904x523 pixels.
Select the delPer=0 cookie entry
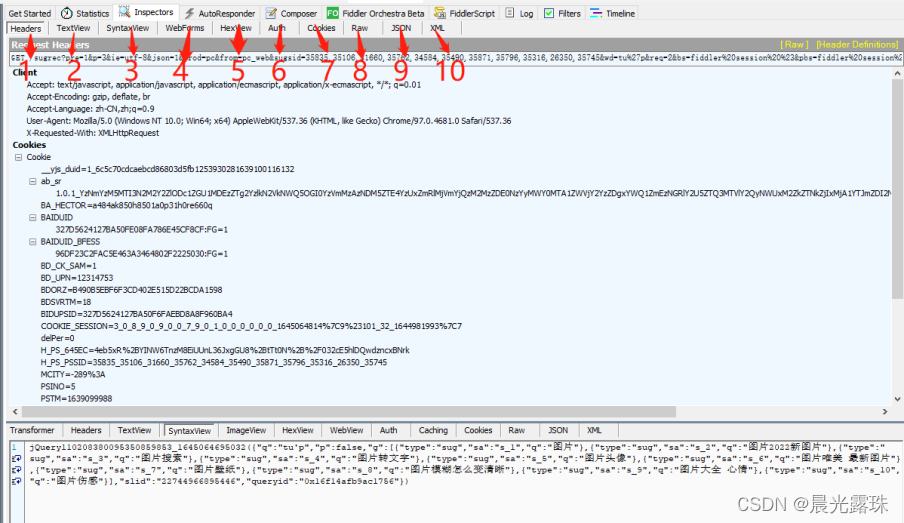tap(57, 338)
